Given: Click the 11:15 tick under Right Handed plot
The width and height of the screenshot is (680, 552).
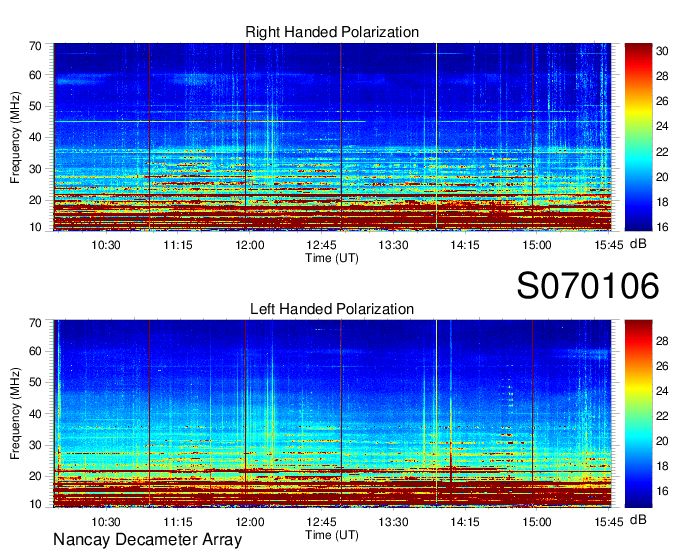Looking at the screenshot, I should coord(178,245).
